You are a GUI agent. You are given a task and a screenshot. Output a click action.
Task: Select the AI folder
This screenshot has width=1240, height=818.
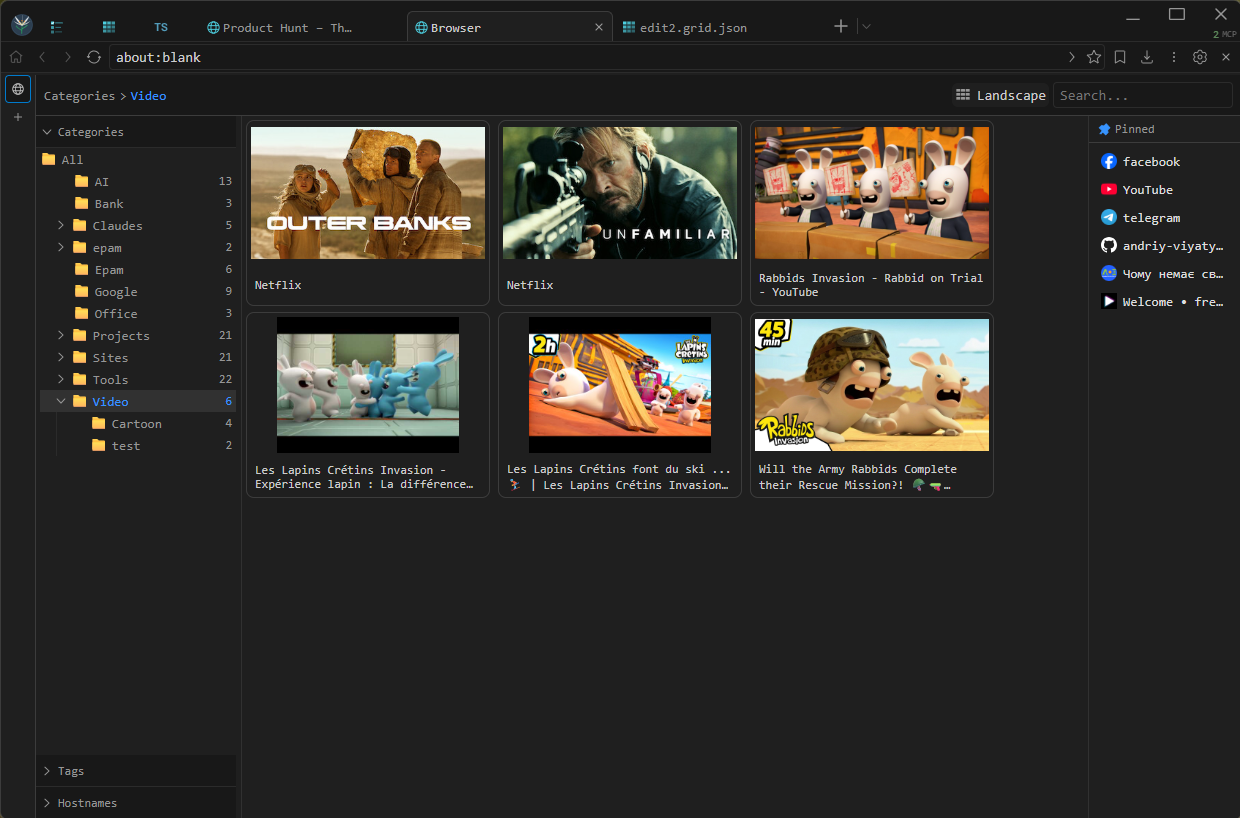pos(137,182)
